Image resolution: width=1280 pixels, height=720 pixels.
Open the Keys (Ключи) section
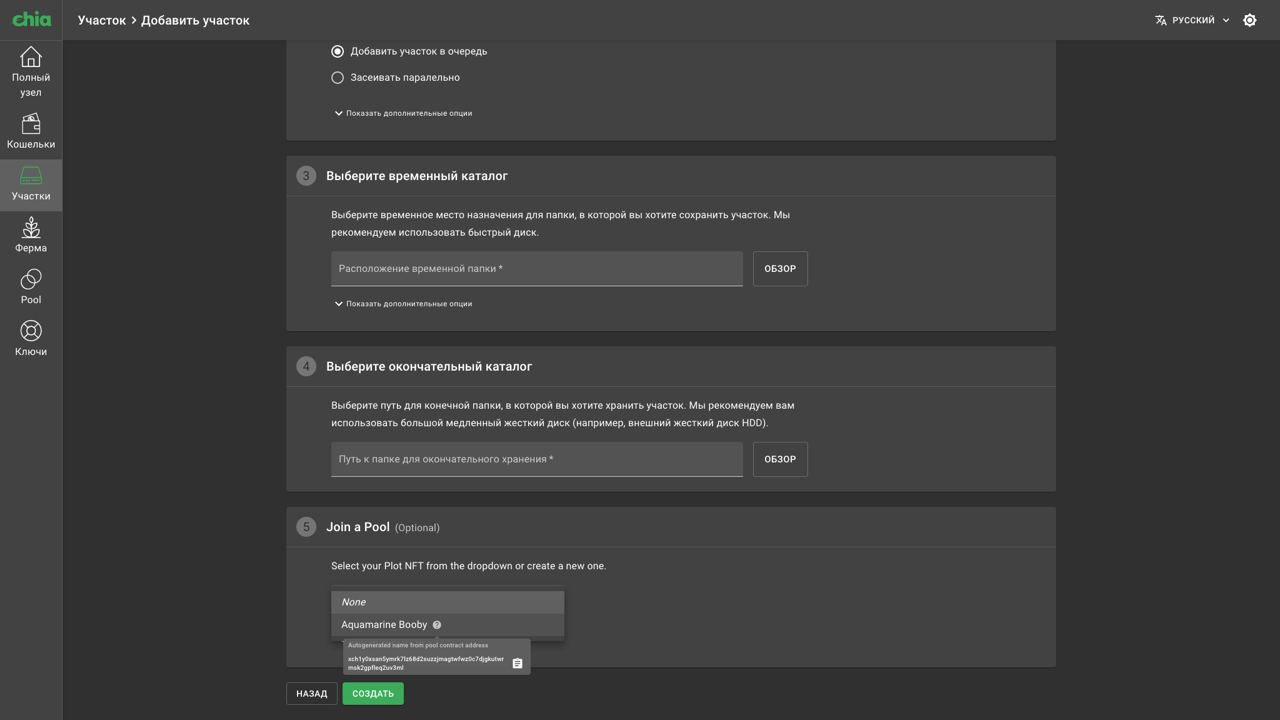(x=31, y=338)
